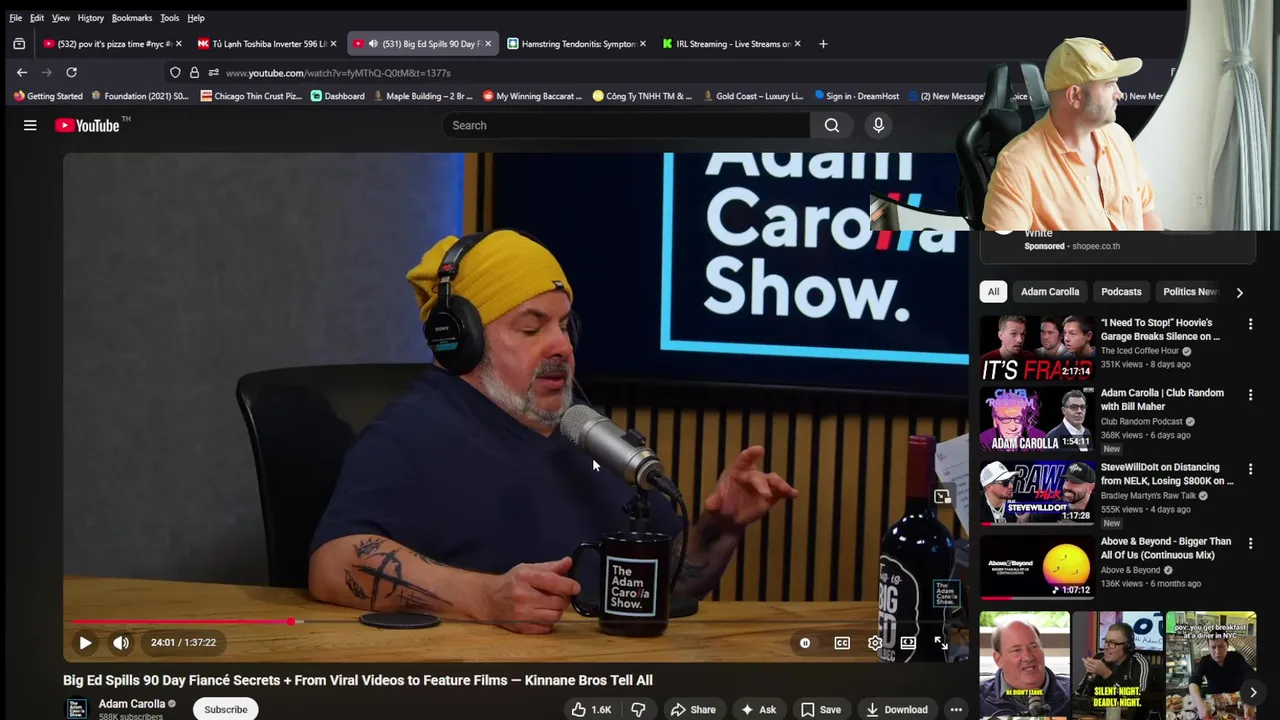This screenshot has width=1280, height=720.
Task: Open the Bookmarks menu
Action: (x=132, y=18)
